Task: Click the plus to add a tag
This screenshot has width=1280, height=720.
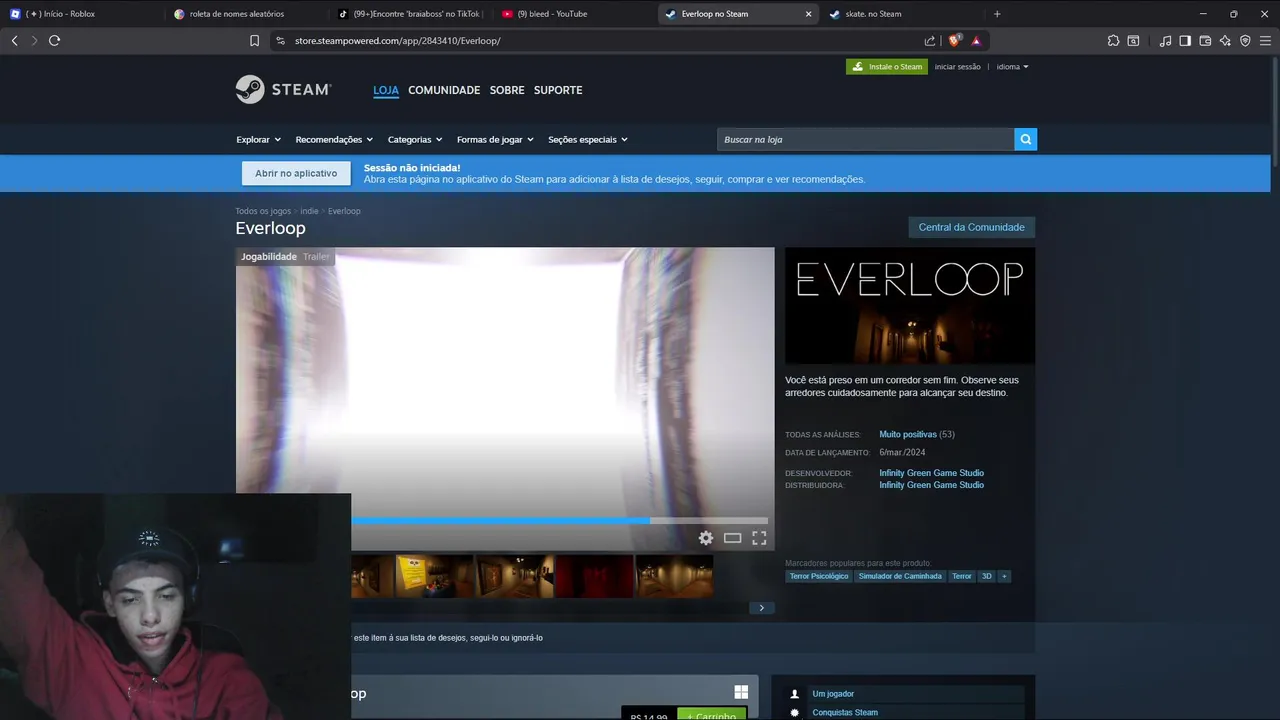Action: pos(1004,576)
